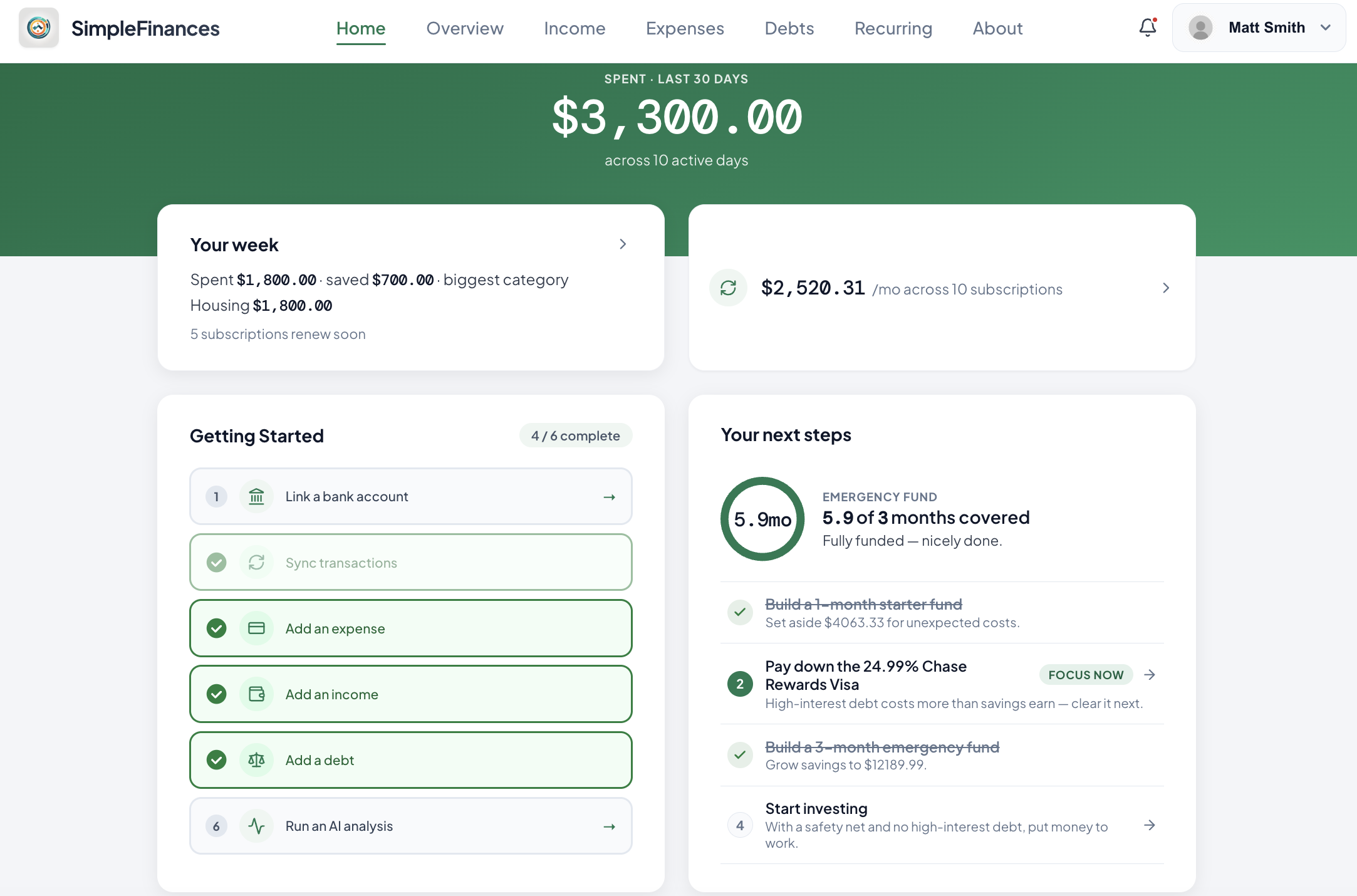Toggle the Sync transactions checkmark

[216, 562]
